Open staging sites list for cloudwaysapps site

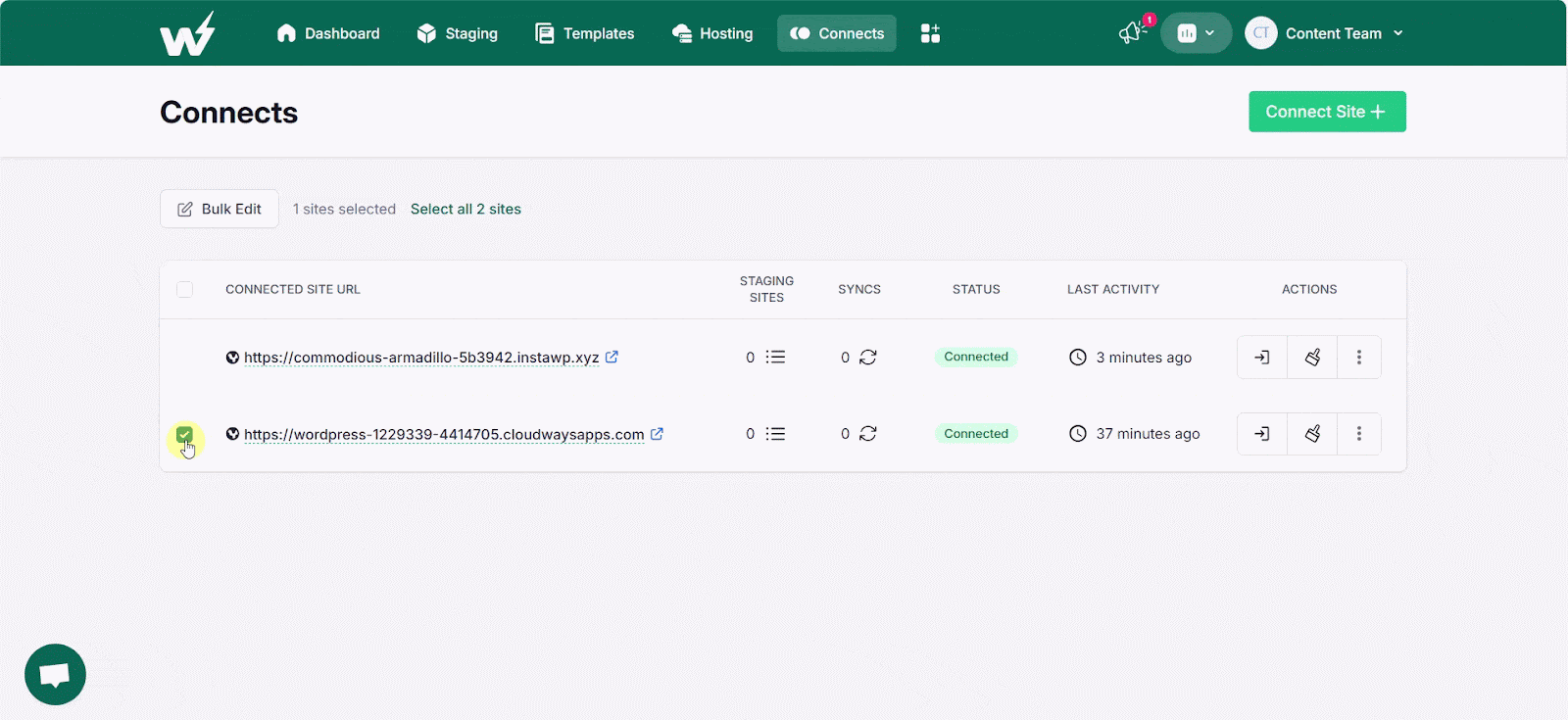(775, 434)
